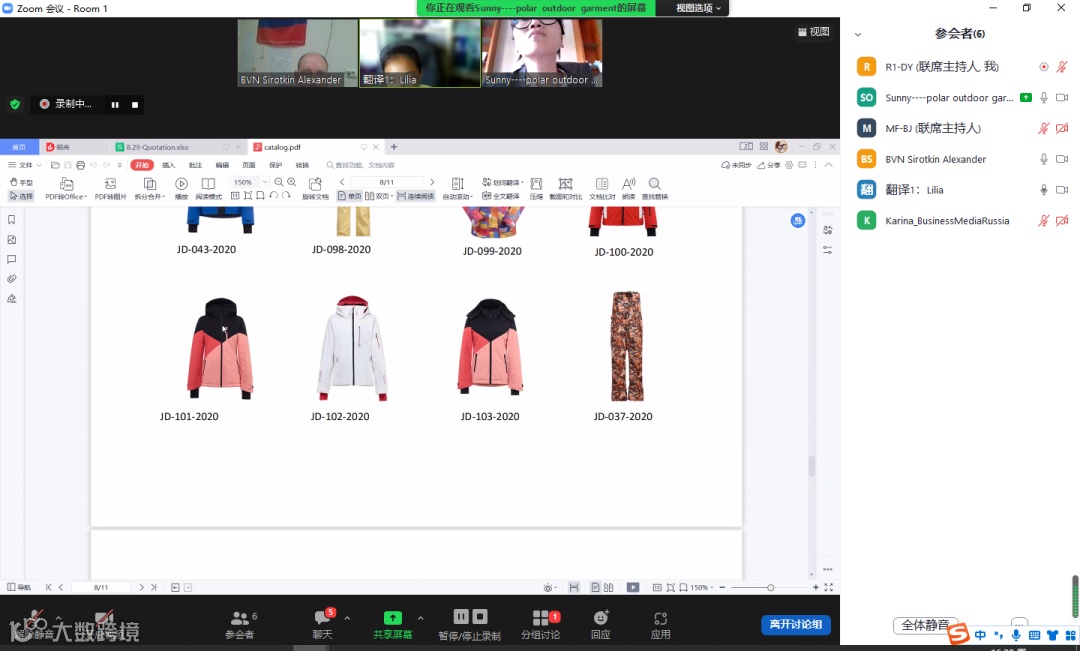Click the 8/11 page number field in toolbar
The height and width of the screenshot is (651, 1080).
point(386,183)
